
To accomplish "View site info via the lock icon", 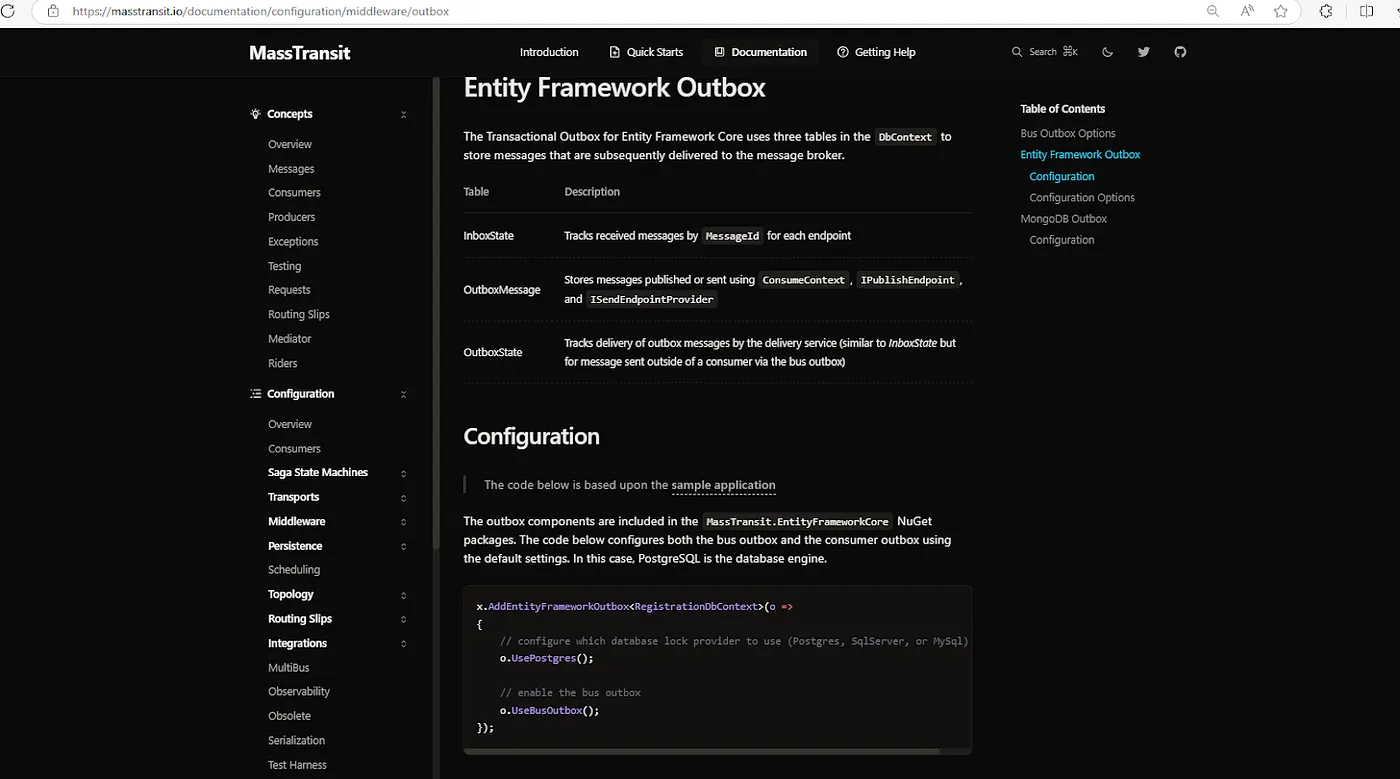I will click(x=53, y=11).
